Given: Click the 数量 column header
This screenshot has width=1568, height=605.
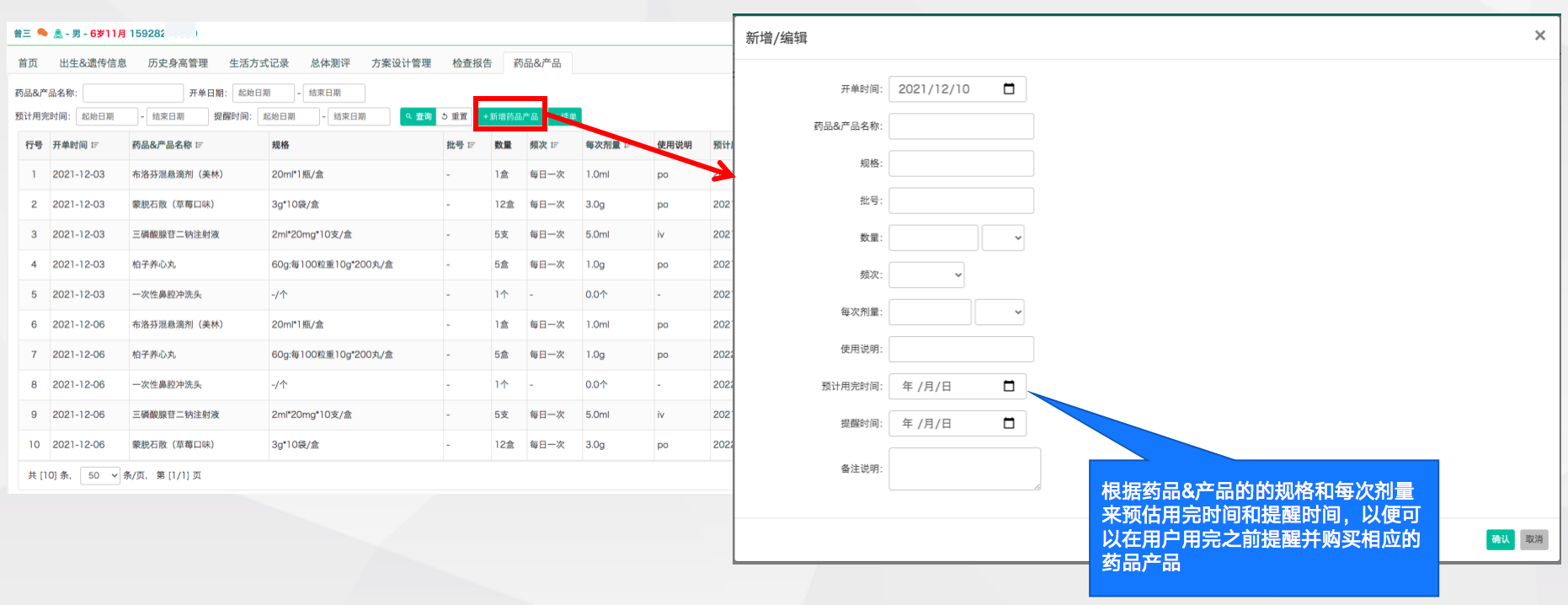Looking at the screenshot, I should [x=503, y=145].
